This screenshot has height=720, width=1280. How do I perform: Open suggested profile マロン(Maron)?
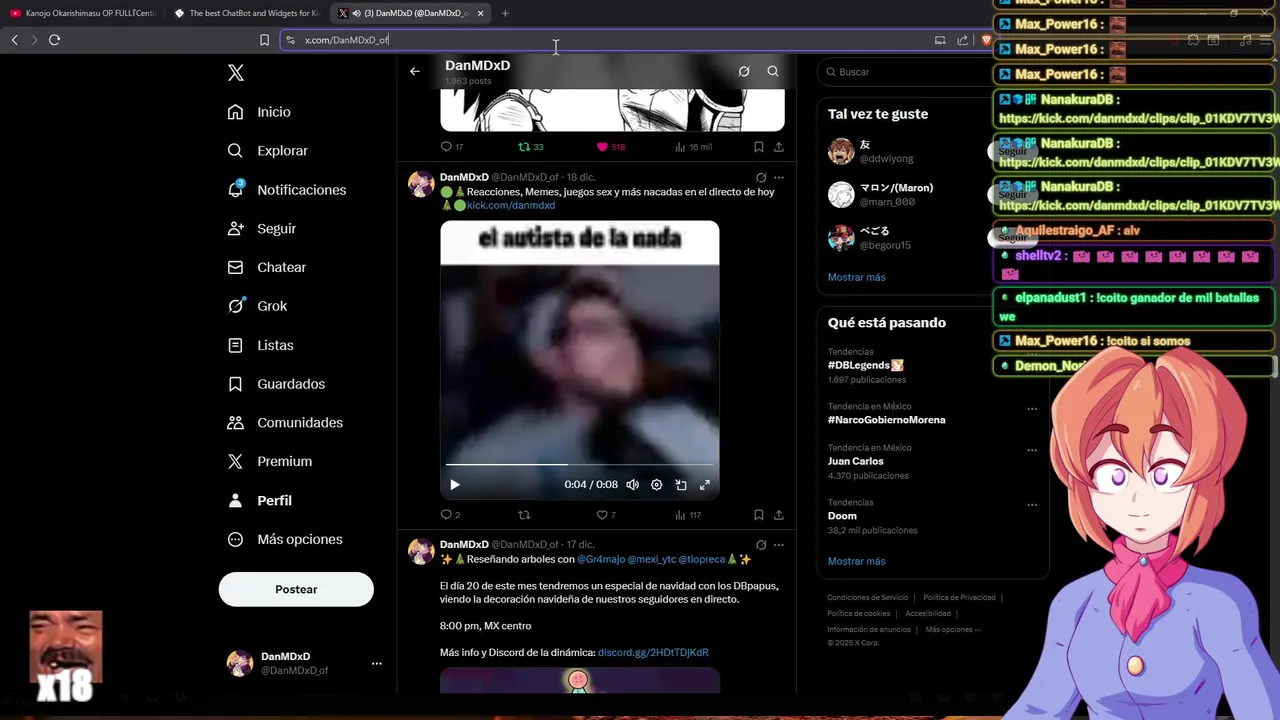point(896,188)
